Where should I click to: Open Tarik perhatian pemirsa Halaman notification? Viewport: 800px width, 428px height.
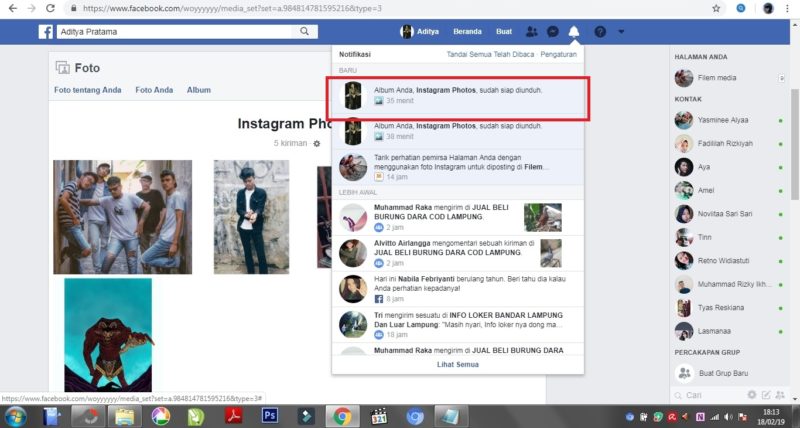click(x=458, y=167)
